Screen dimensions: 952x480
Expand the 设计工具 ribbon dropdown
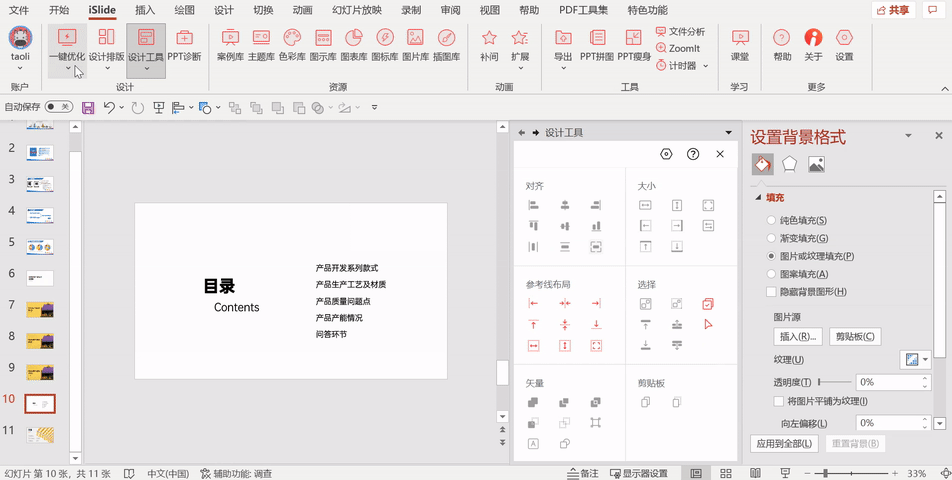point(146,68)
